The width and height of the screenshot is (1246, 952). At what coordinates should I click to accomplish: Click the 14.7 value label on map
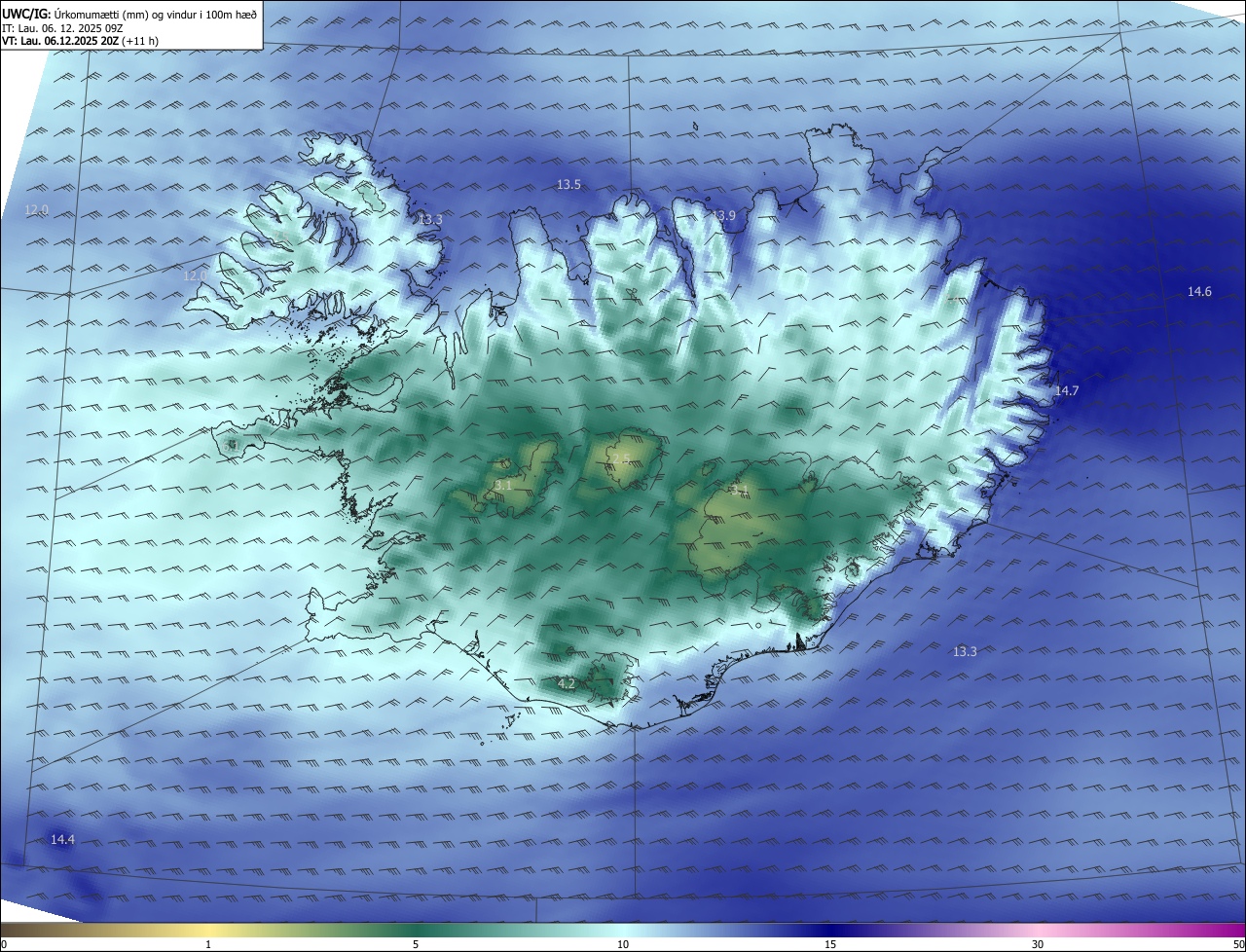click(x=1067, y=390)
